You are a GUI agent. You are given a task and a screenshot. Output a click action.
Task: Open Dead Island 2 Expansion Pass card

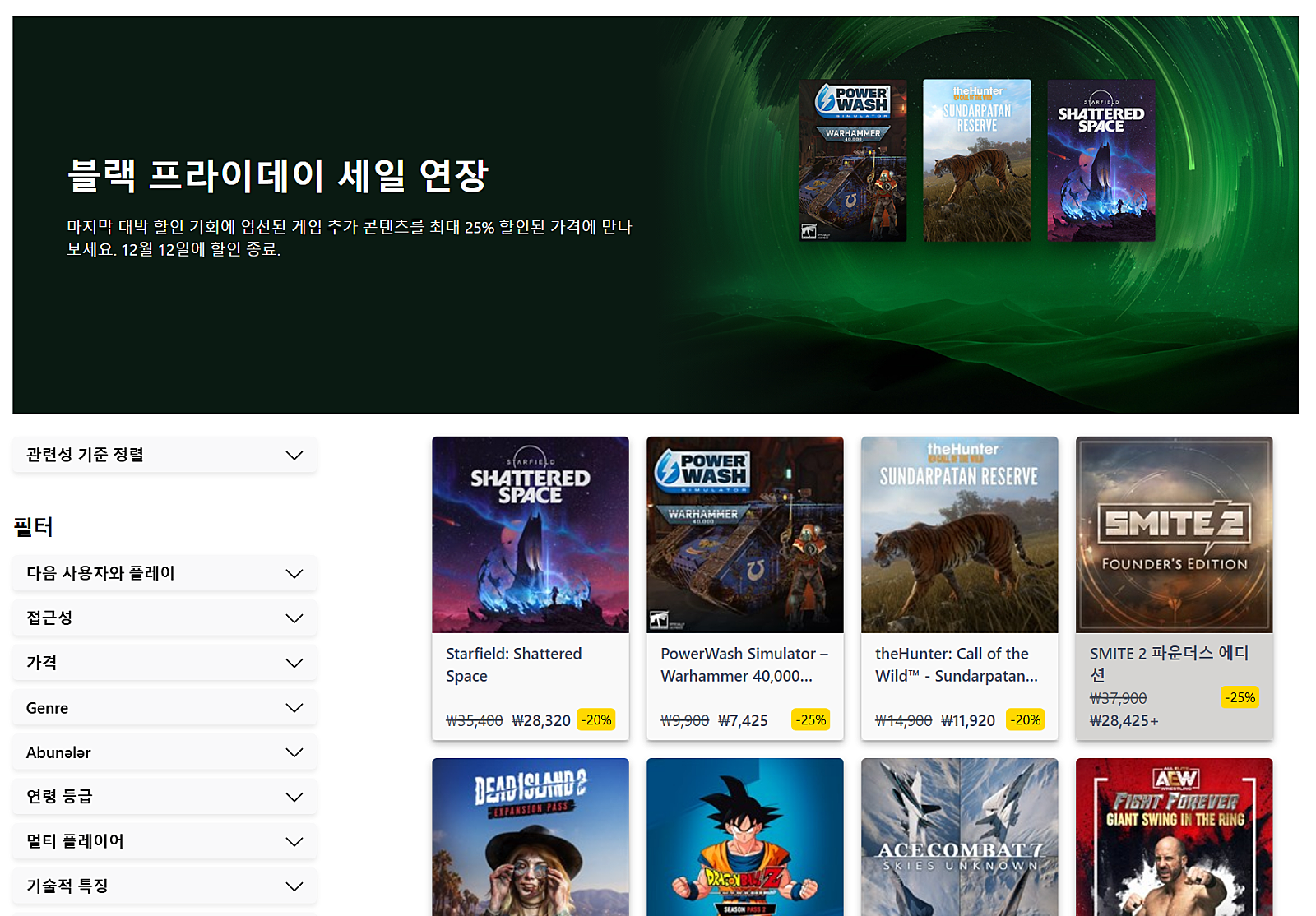point(531,837)
